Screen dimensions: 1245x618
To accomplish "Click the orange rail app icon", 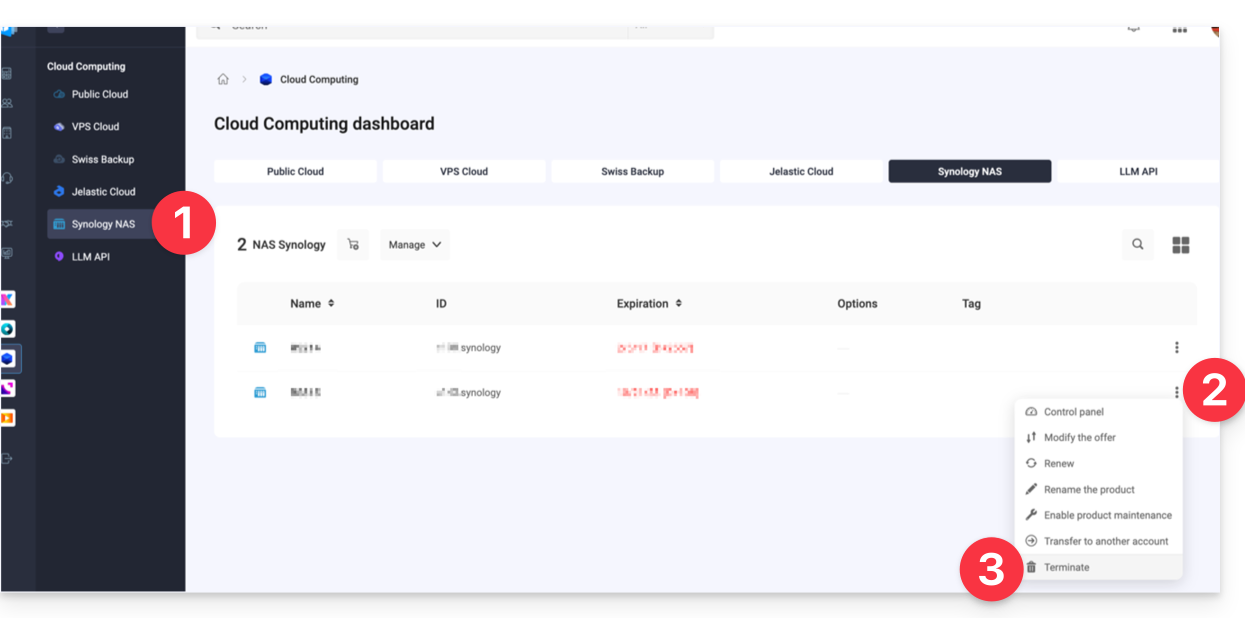I will 8,417.
